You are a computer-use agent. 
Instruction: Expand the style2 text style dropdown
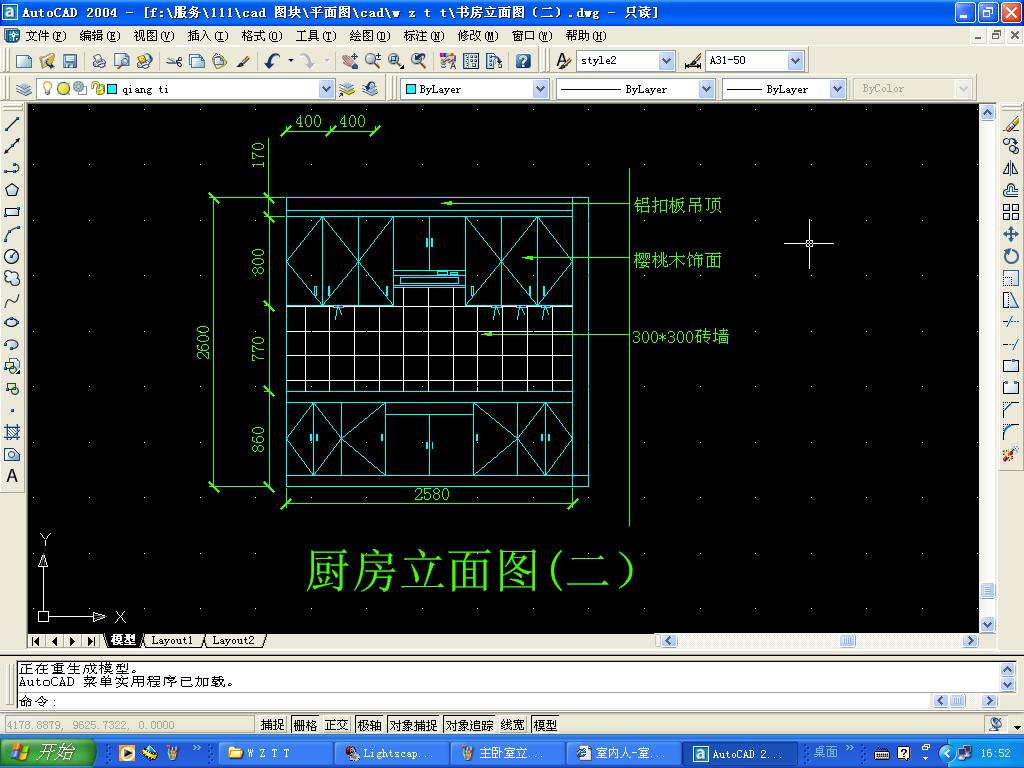[x=666, y=61]
